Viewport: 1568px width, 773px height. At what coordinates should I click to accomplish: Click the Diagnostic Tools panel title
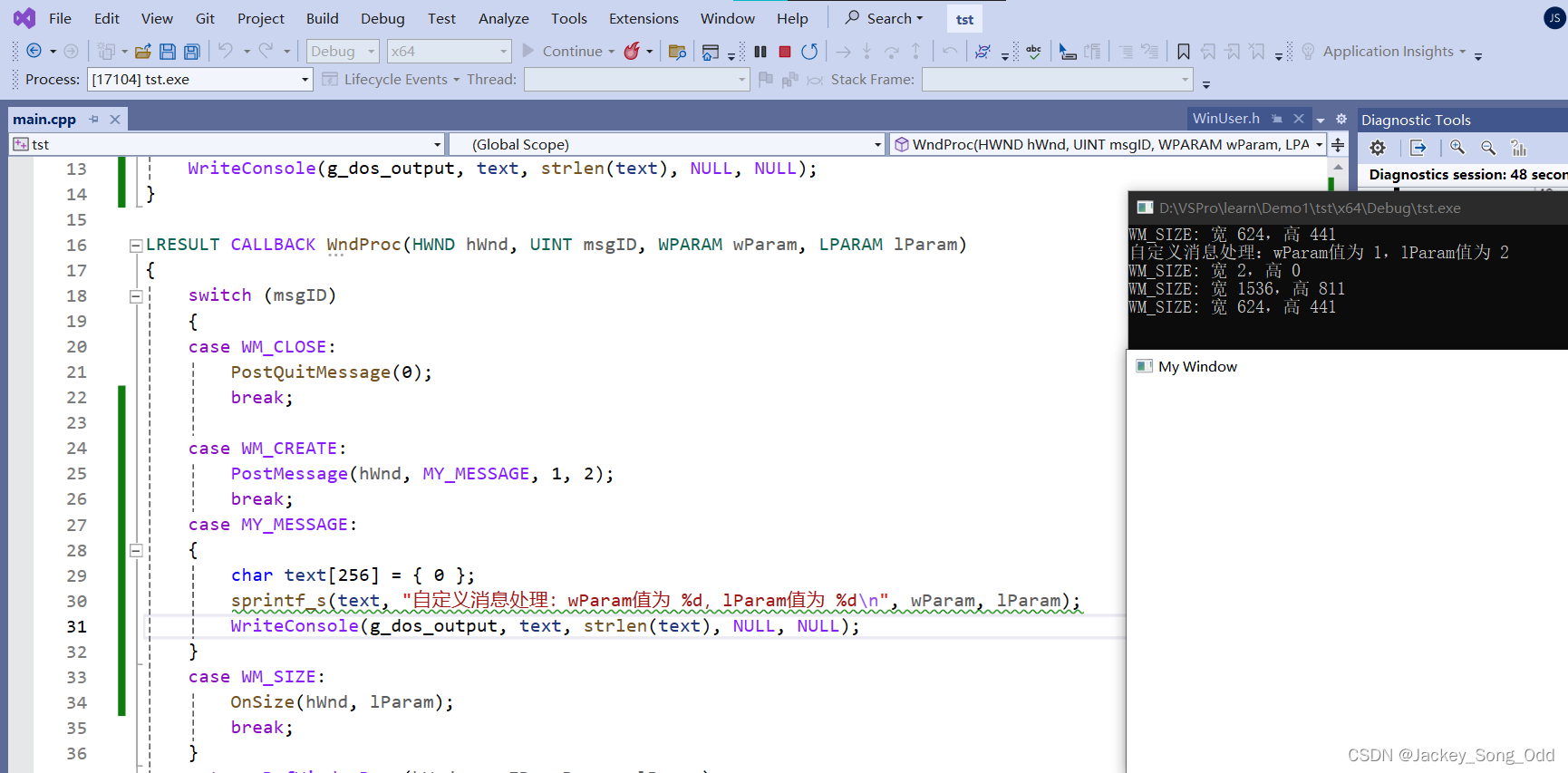click(1416, 120)
